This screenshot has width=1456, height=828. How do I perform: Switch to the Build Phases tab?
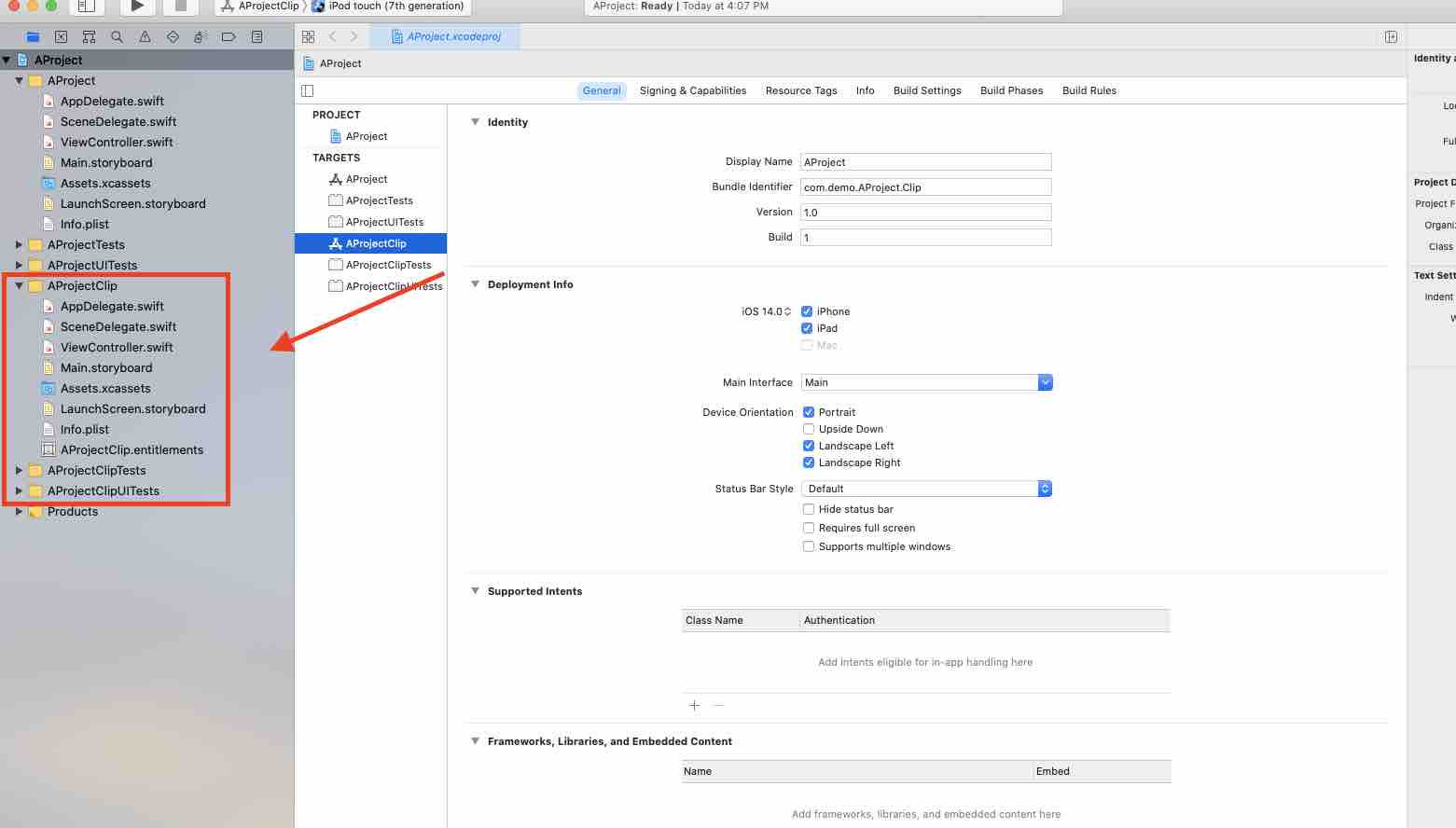(x=1011, y=90)
